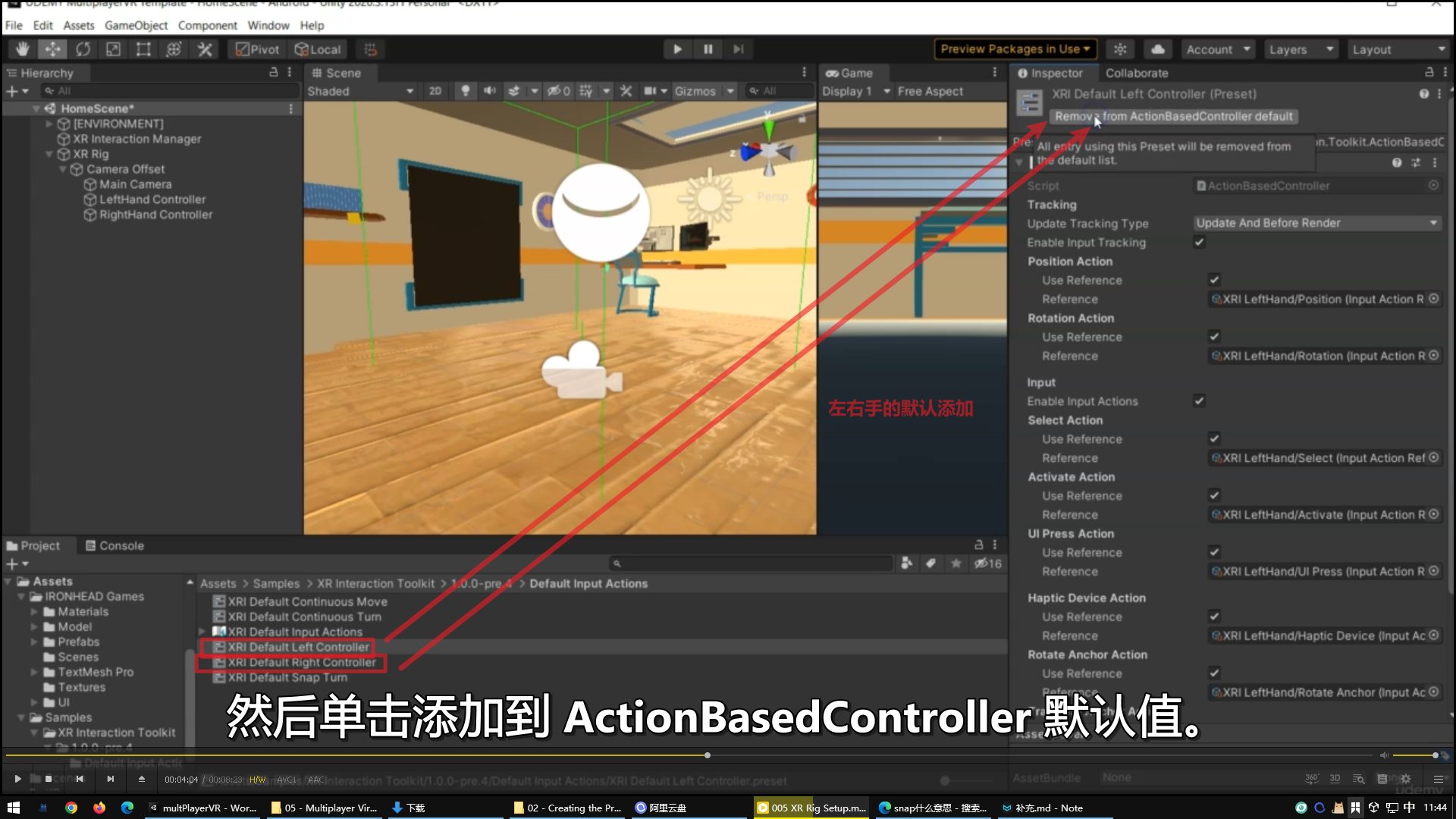Select the Move tool
The width and height of the screenshot is (1456, 819).
[52, 49]
